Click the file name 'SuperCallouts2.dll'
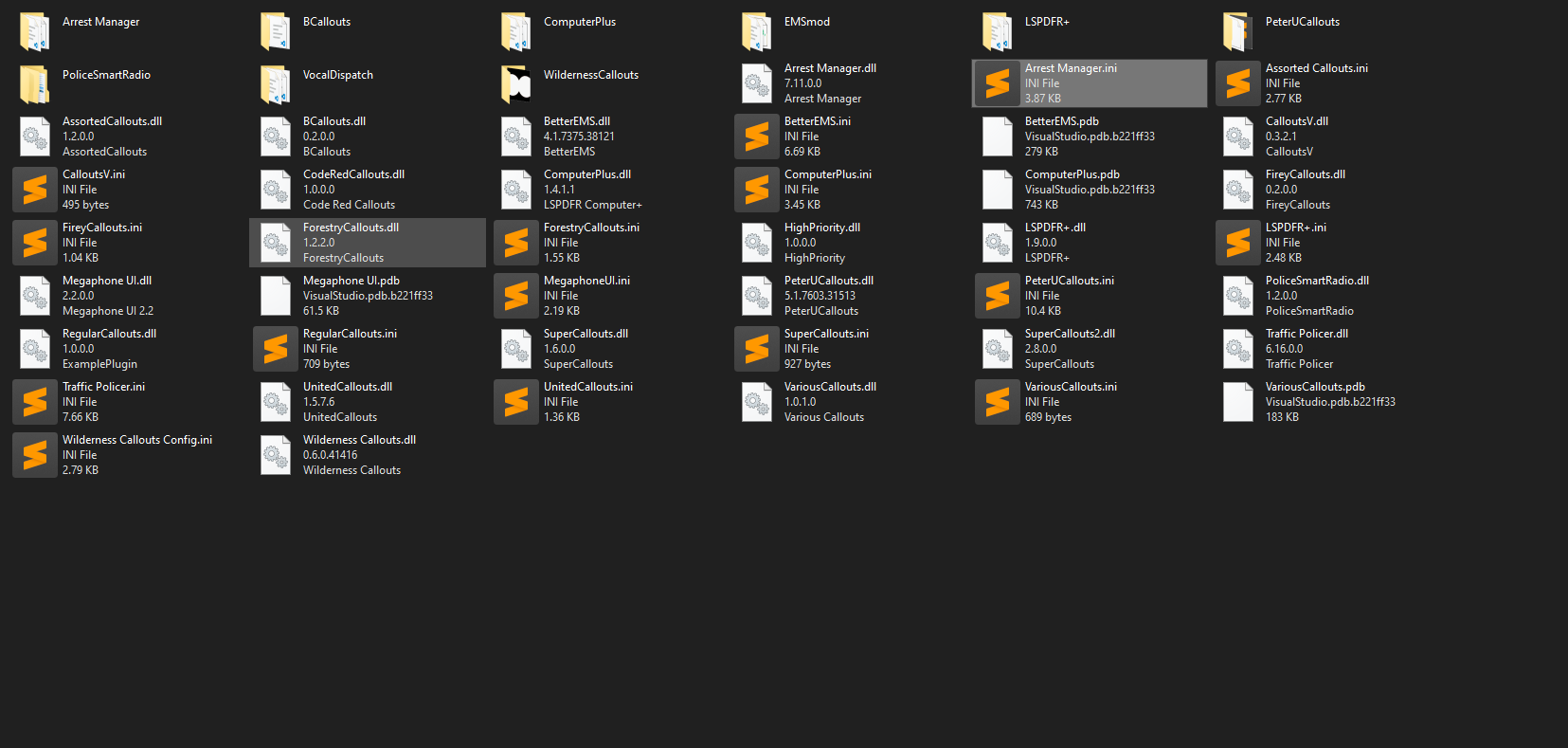Image resolution: width=1568 pixels, height=748 pixels. 1070,334
